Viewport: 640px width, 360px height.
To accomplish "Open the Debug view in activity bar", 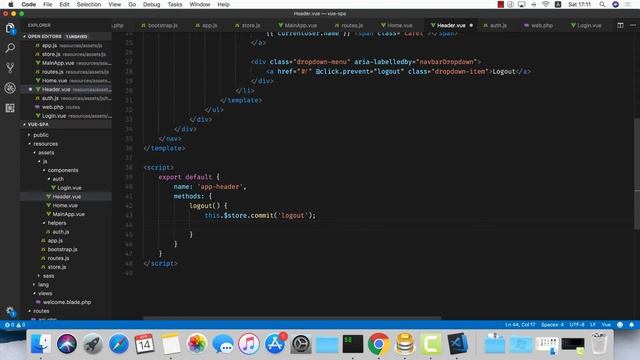I will coord(10,88).
